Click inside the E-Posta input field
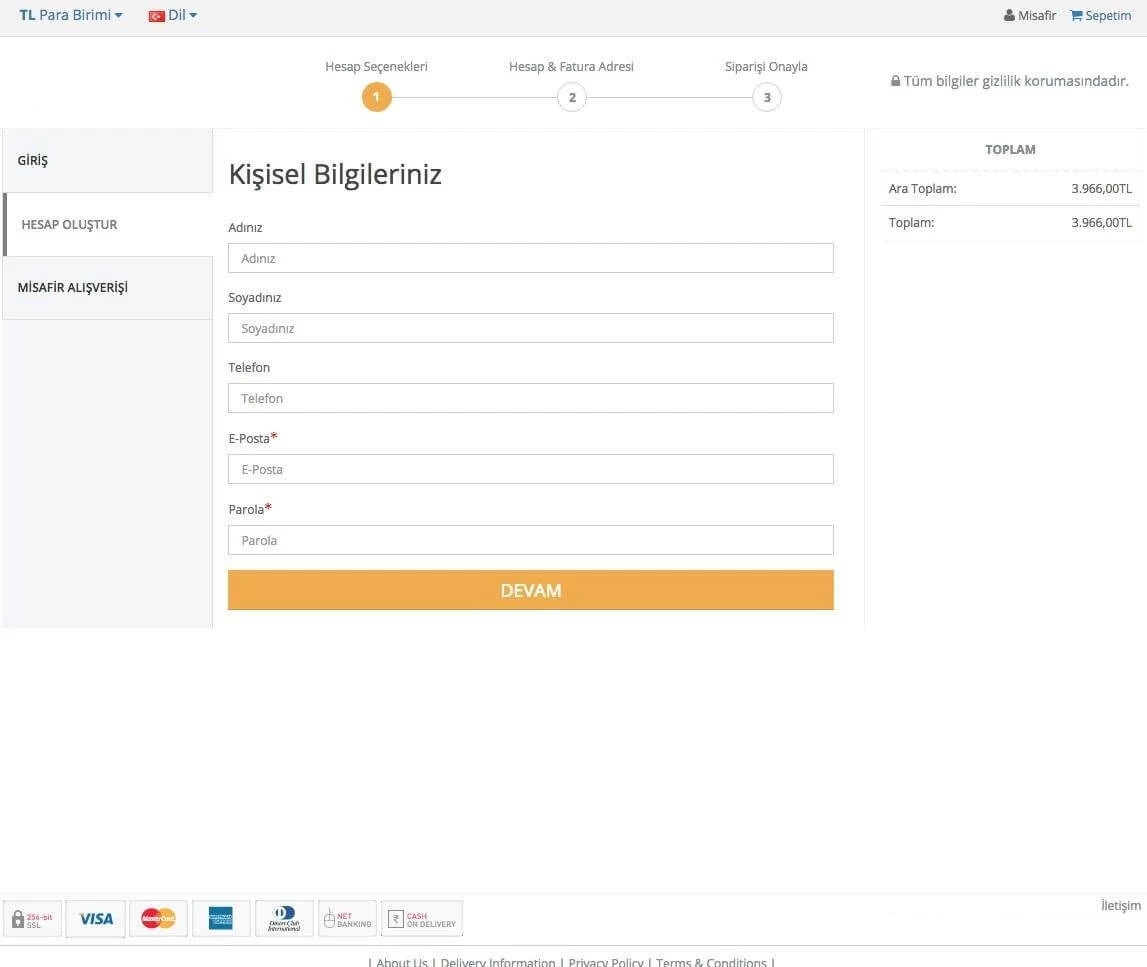 click(x=530, y=469)
